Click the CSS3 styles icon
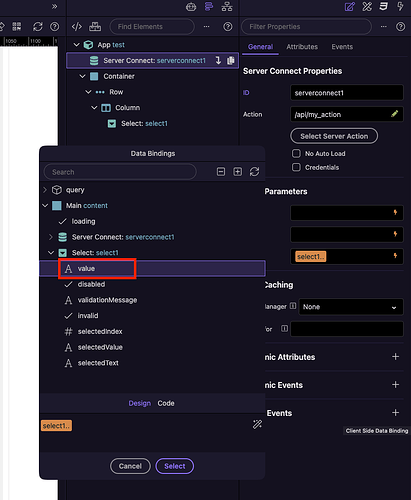The image size is (411, 500). 384,6
